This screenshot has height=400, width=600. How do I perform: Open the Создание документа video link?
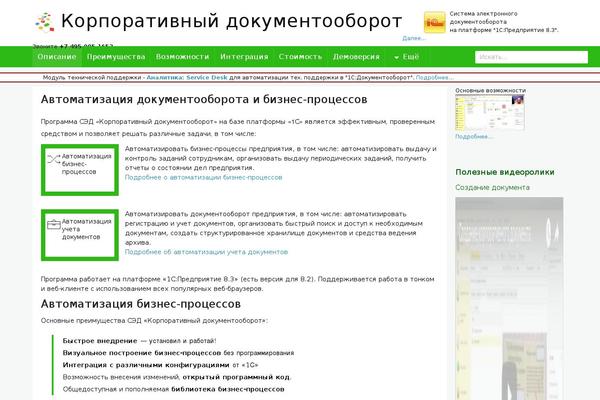[492, 188]
